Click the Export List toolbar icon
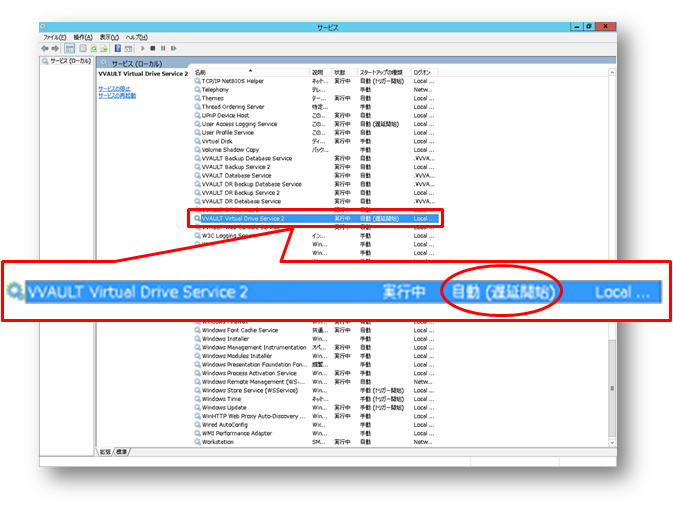This screenshot has width=673, height=509. (x=103, y=48)
